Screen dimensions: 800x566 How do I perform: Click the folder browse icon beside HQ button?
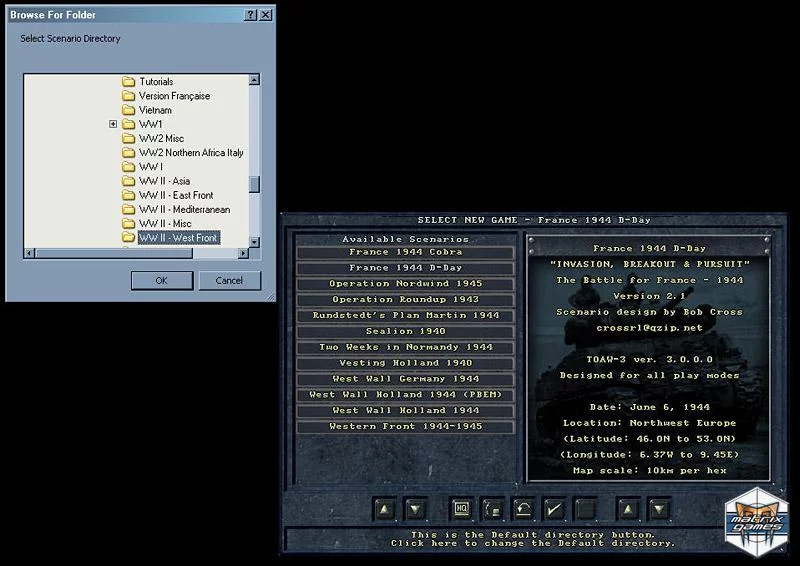tap(492, 509)
